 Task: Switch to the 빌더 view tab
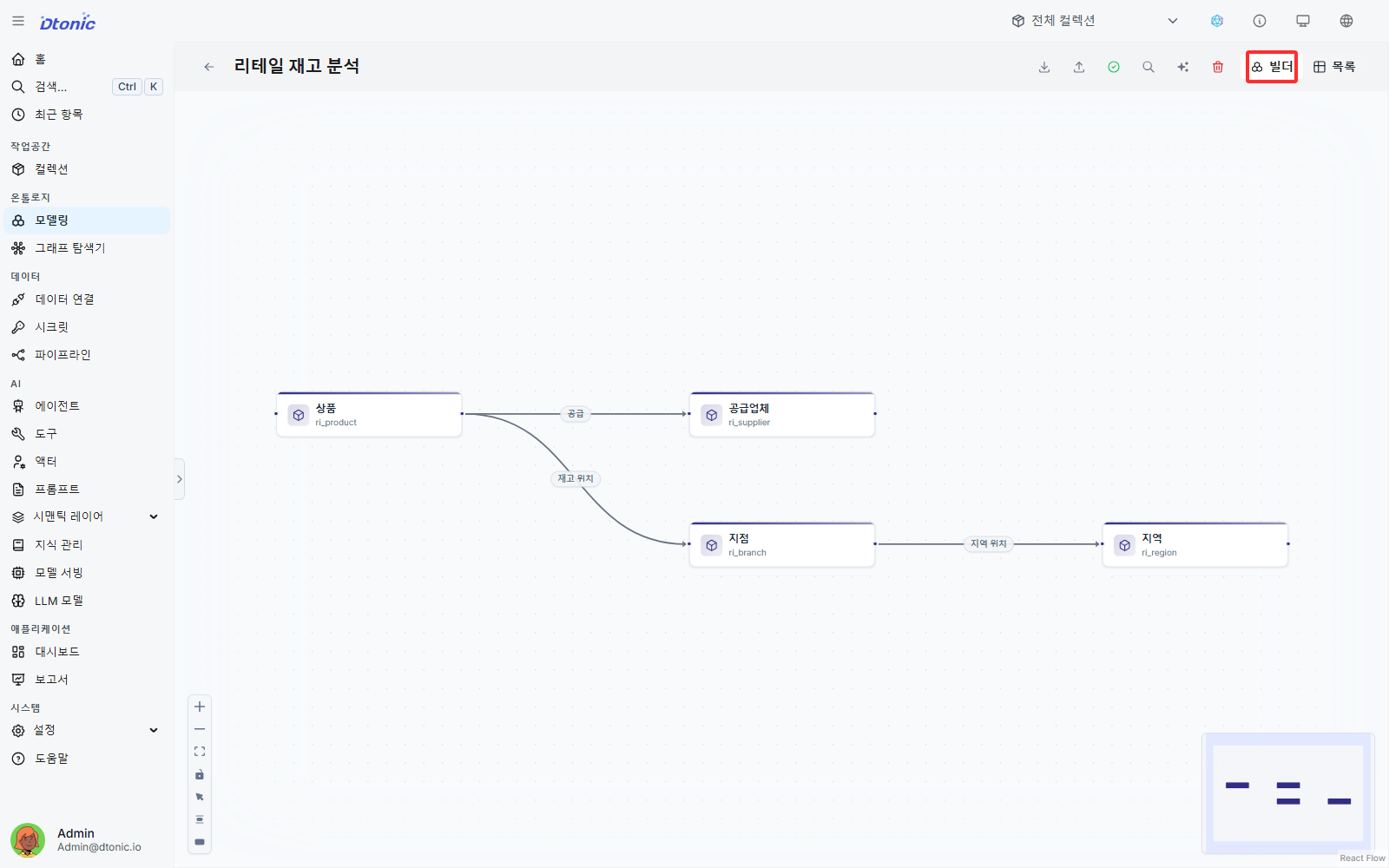click(x=1272, y=67)
